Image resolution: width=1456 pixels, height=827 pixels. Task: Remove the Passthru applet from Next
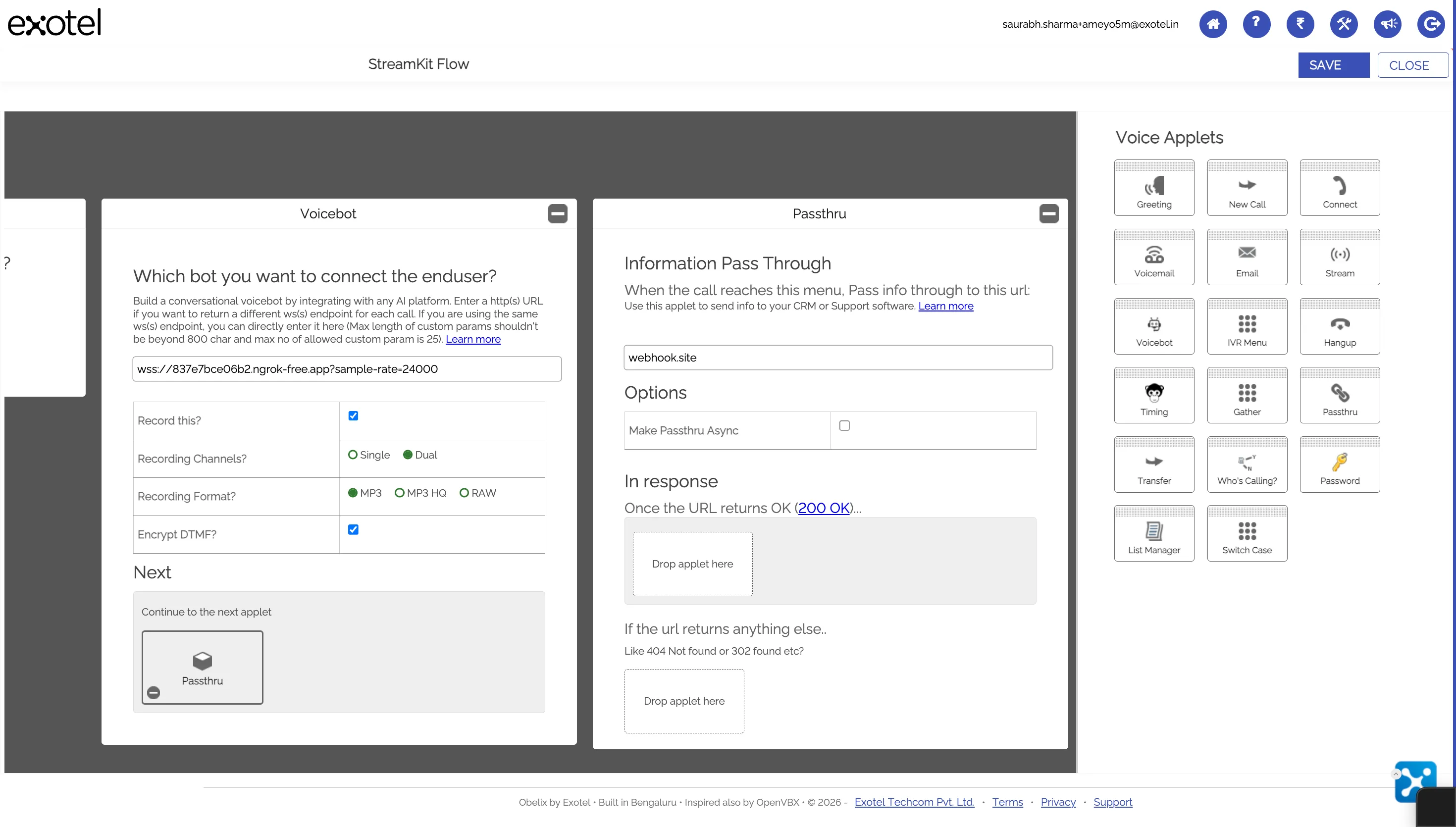coord(154,692)
